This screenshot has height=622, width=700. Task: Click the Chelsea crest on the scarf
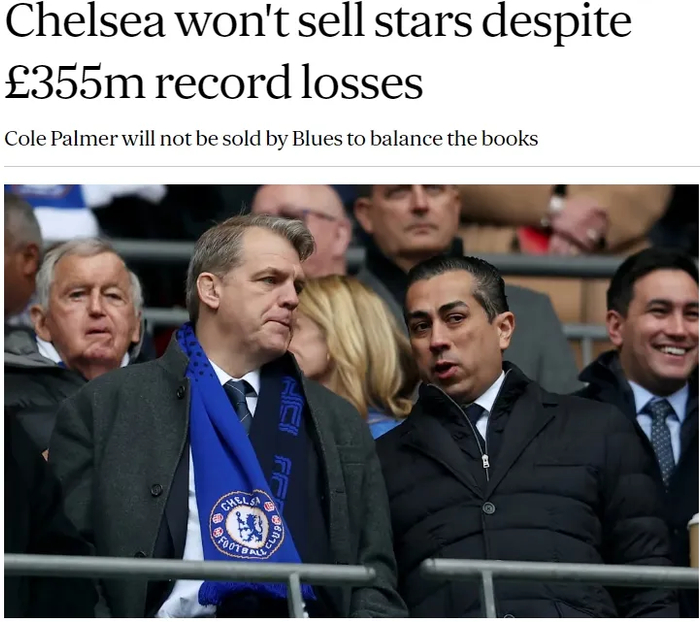click(x=247, y=524)
